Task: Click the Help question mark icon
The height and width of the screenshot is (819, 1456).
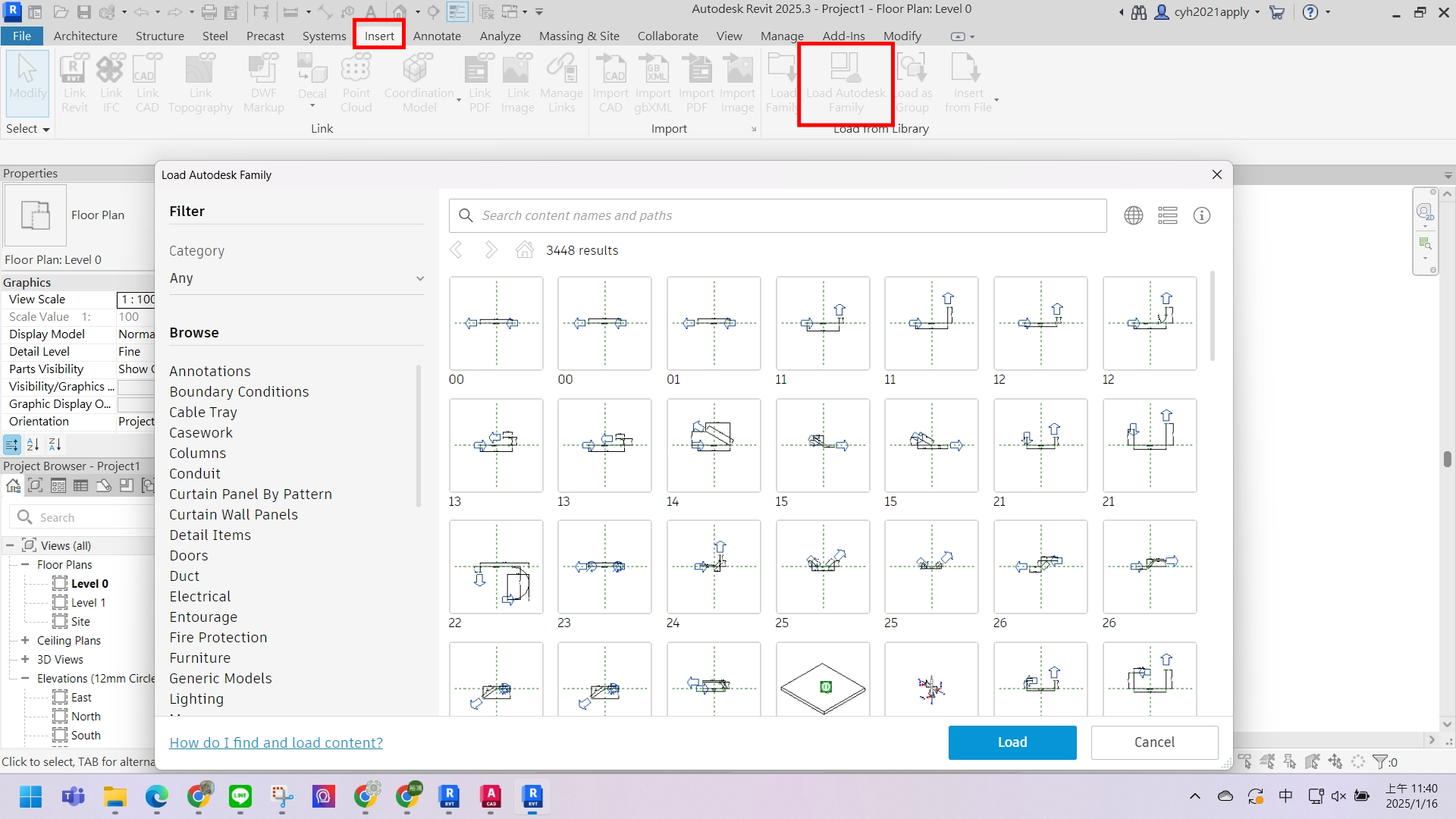Action: [1310, 12]
